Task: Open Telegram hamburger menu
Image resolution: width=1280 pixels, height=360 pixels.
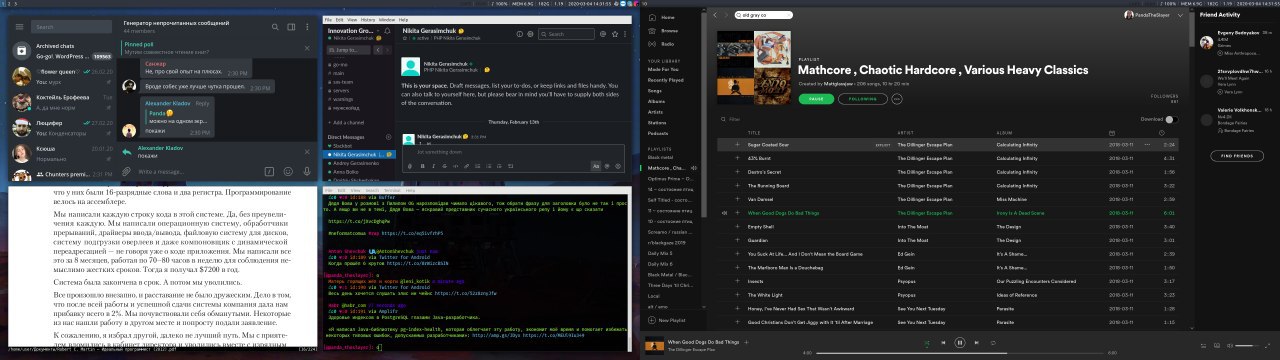Action: click(x=18, y=27)
